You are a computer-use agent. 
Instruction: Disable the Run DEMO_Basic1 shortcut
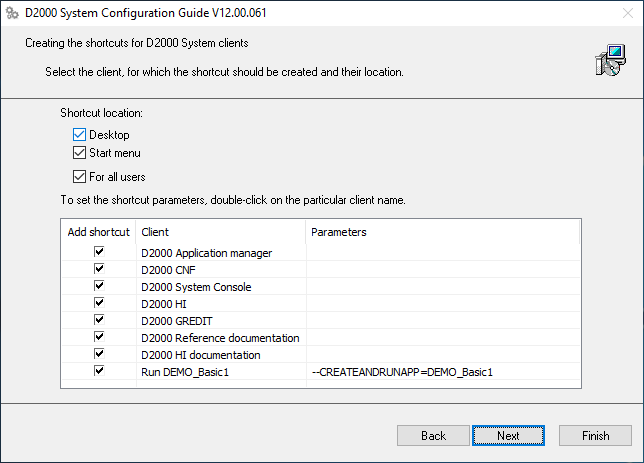point(99,371)
